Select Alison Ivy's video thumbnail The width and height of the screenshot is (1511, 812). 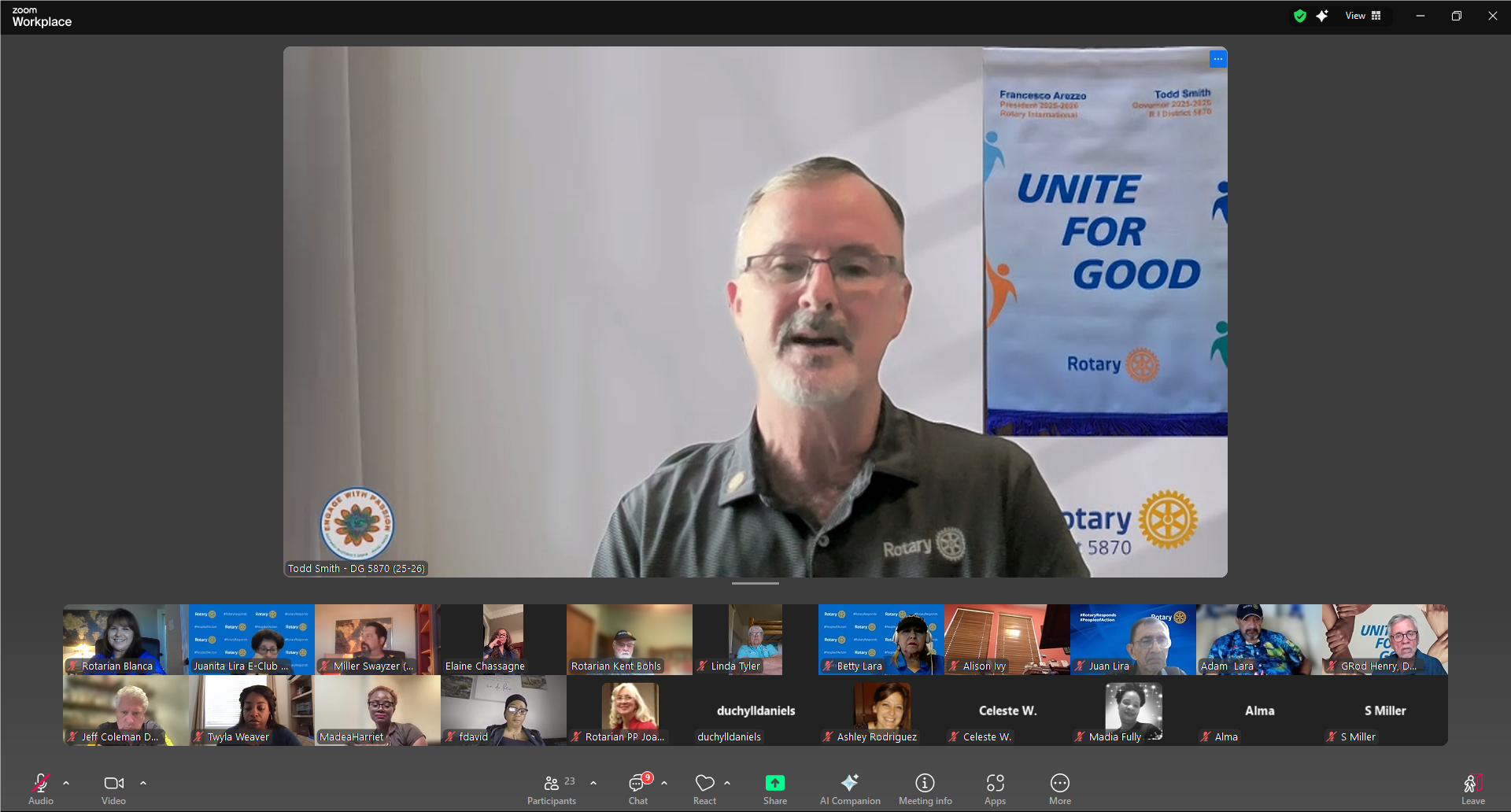click(1007, 640)
